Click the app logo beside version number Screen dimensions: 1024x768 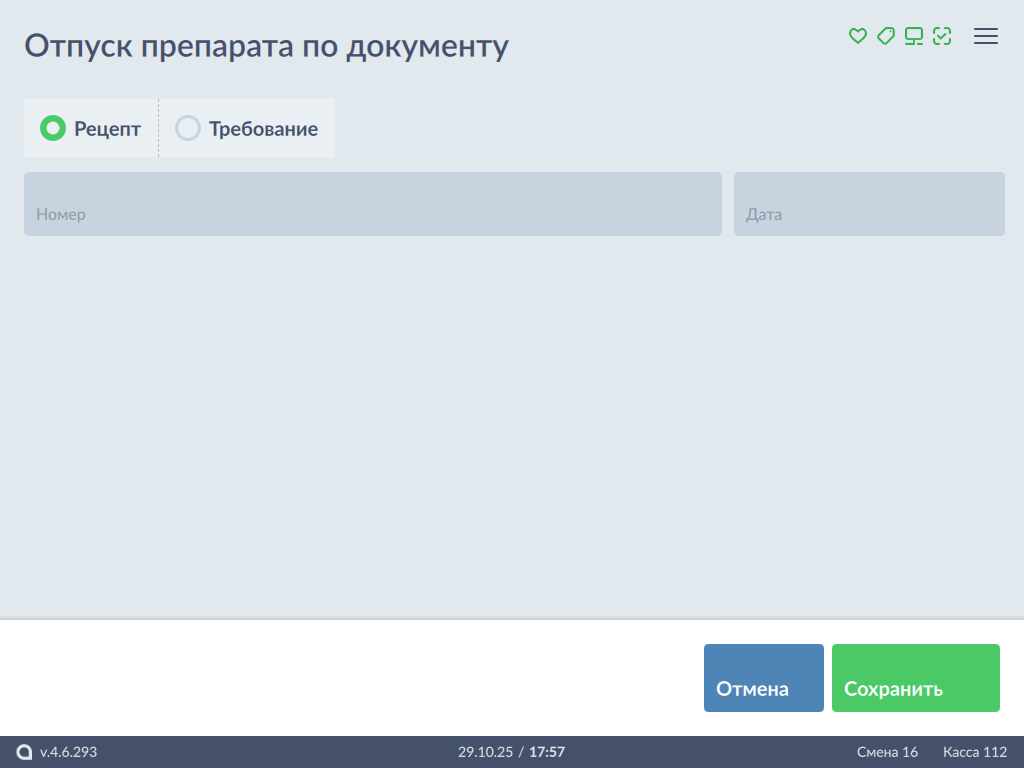click(25, 752)
